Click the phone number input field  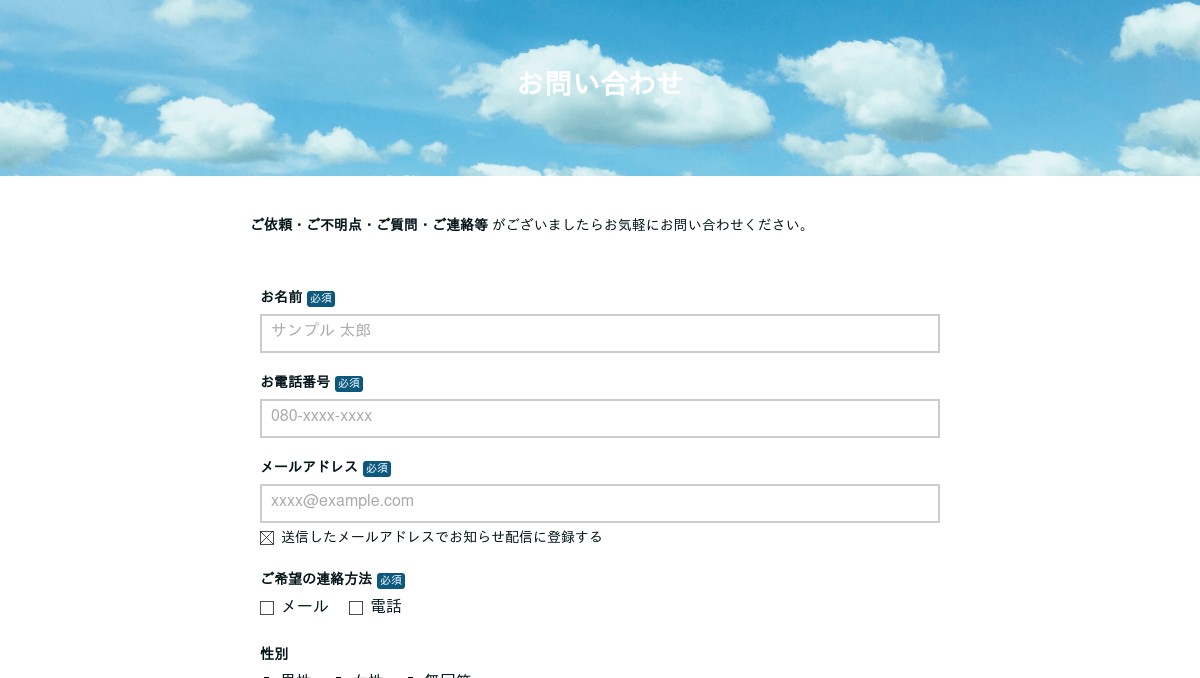click(x=599, y=418)
